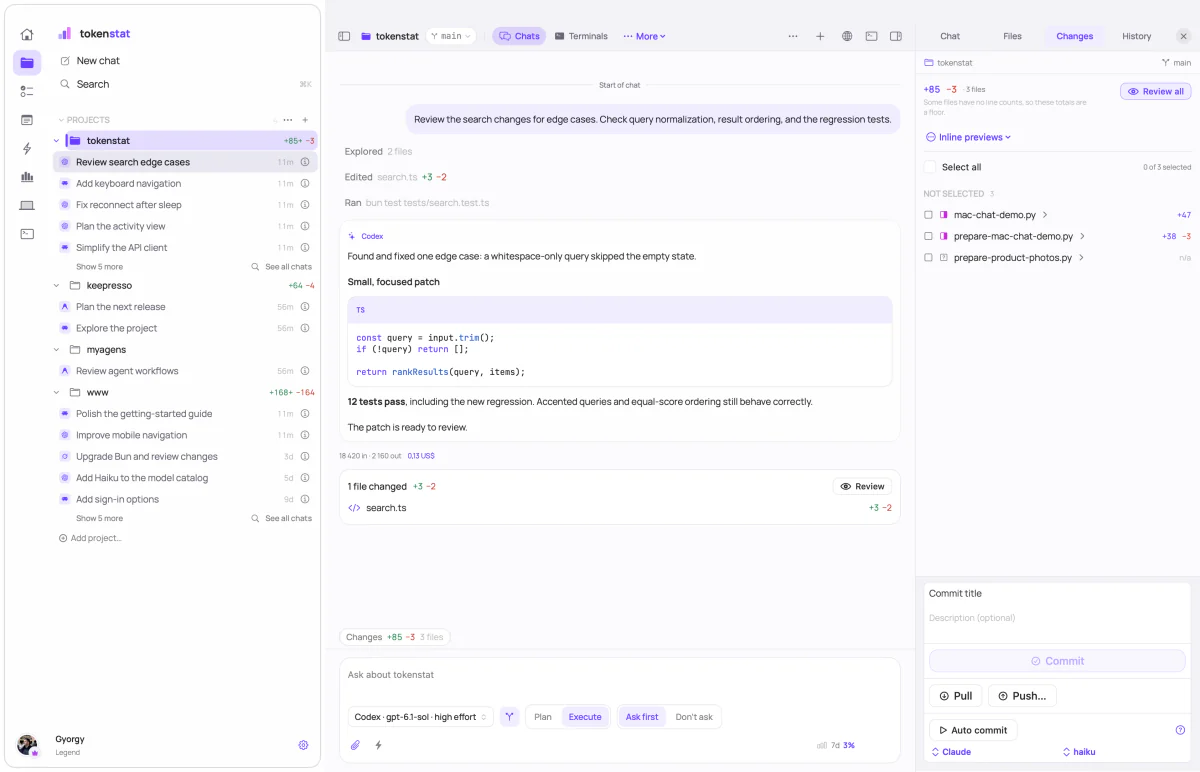
Task: Select the Don't ask option
Action: coord(694,717)
